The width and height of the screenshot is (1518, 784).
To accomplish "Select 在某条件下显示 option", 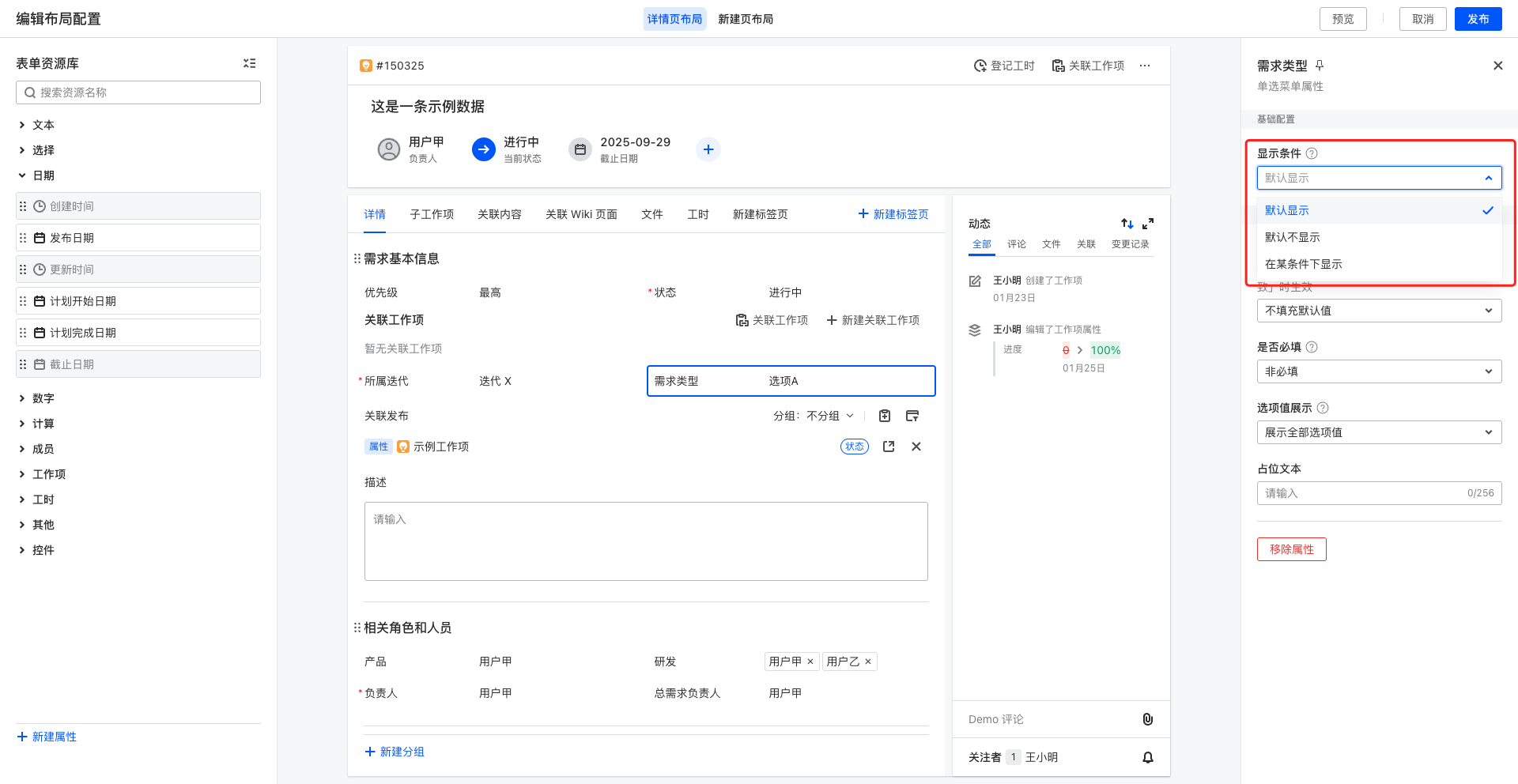I will click(x=1379, y=264).
